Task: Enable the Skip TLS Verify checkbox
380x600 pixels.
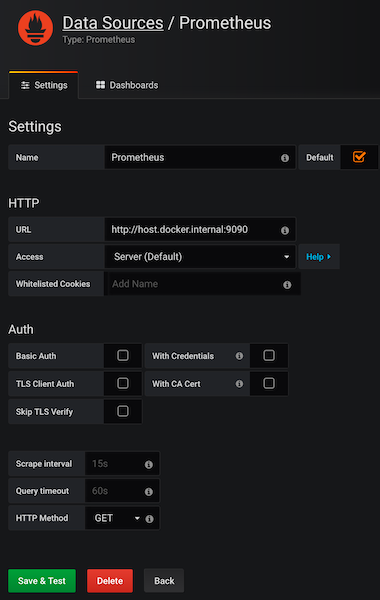Action: (x=123, y=411)
